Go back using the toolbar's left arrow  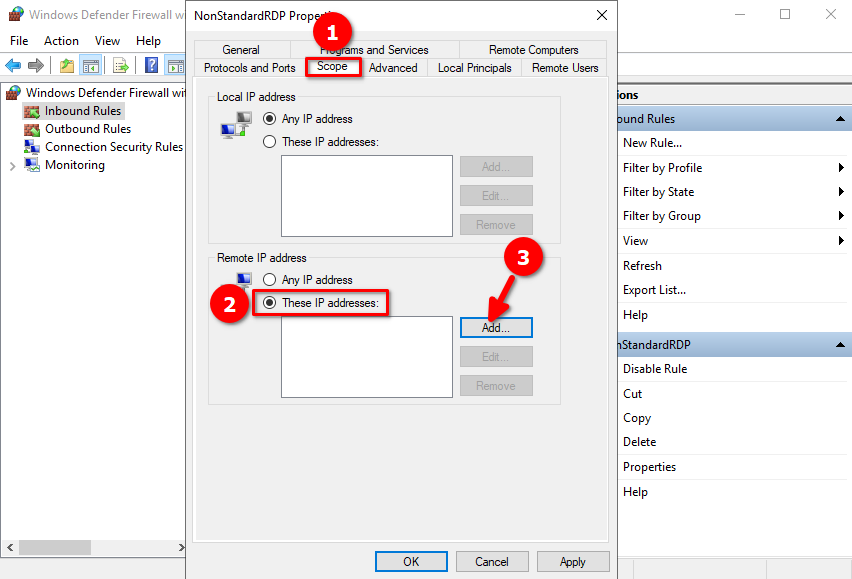[x=13, y=66]
